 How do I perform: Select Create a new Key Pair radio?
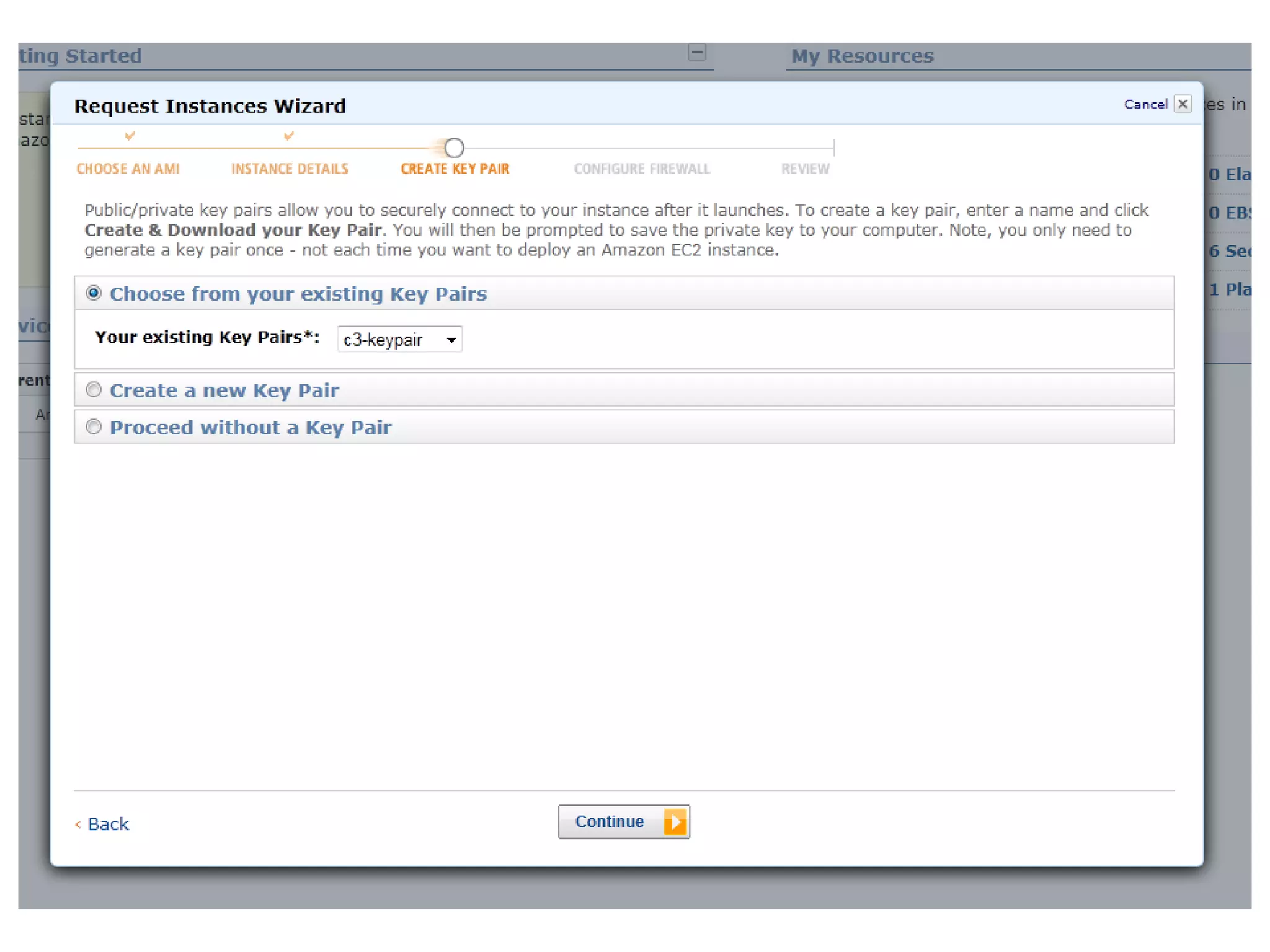coord(94,390)
